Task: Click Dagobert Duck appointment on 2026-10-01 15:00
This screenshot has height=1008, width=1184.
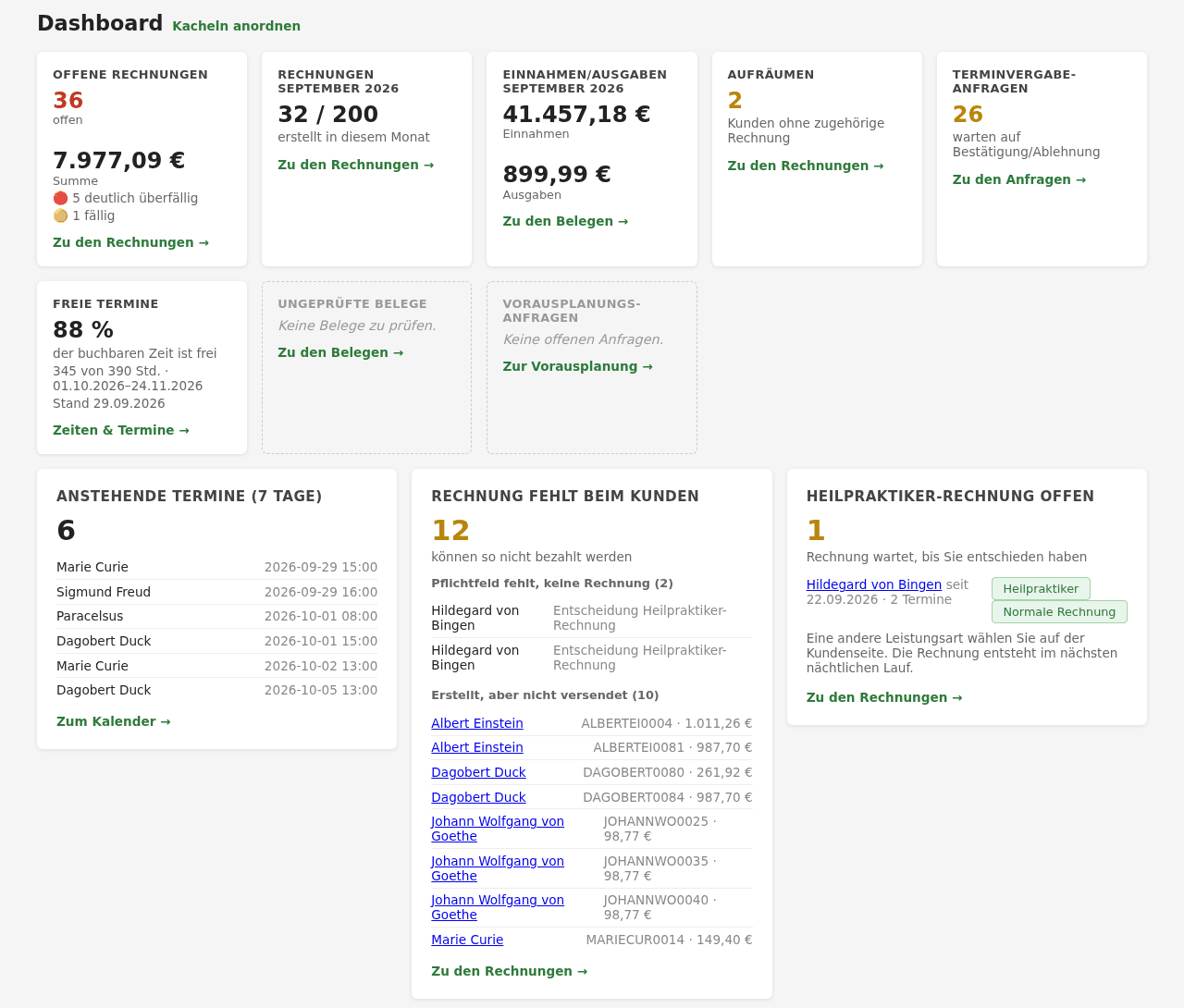Action: (x=216, y=641)
